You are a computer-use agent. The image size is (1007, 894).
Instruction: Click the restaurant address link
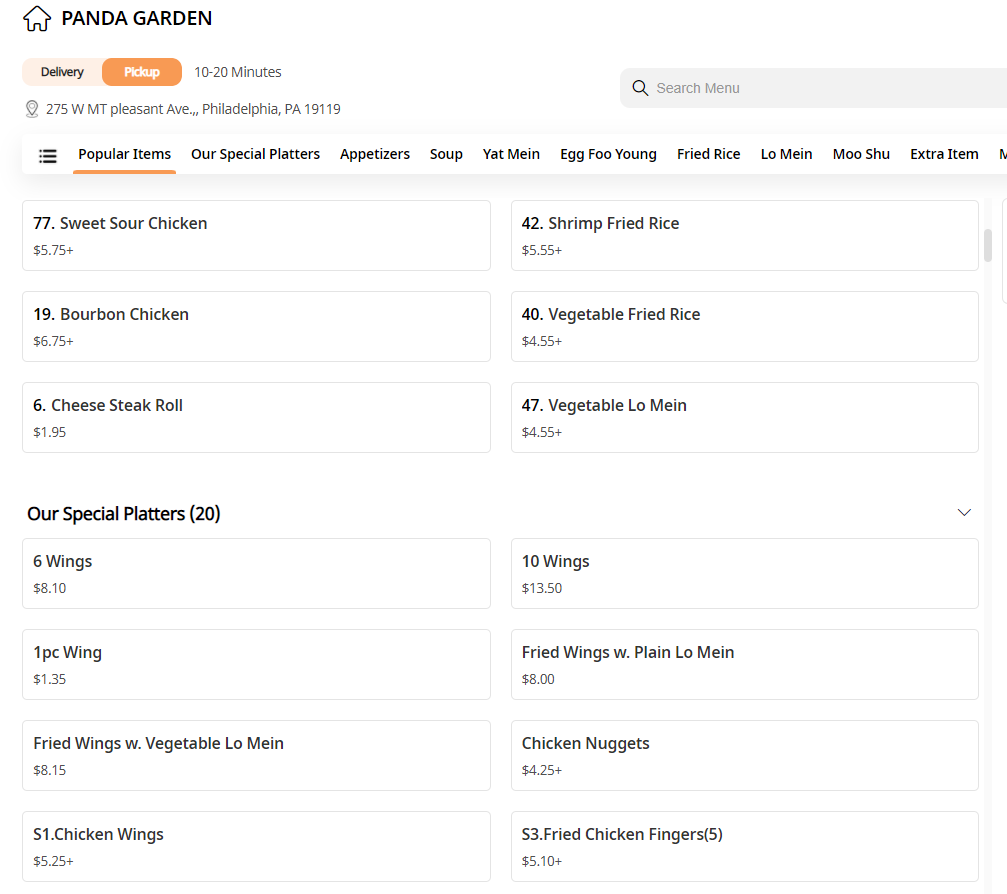pos(193,109)
